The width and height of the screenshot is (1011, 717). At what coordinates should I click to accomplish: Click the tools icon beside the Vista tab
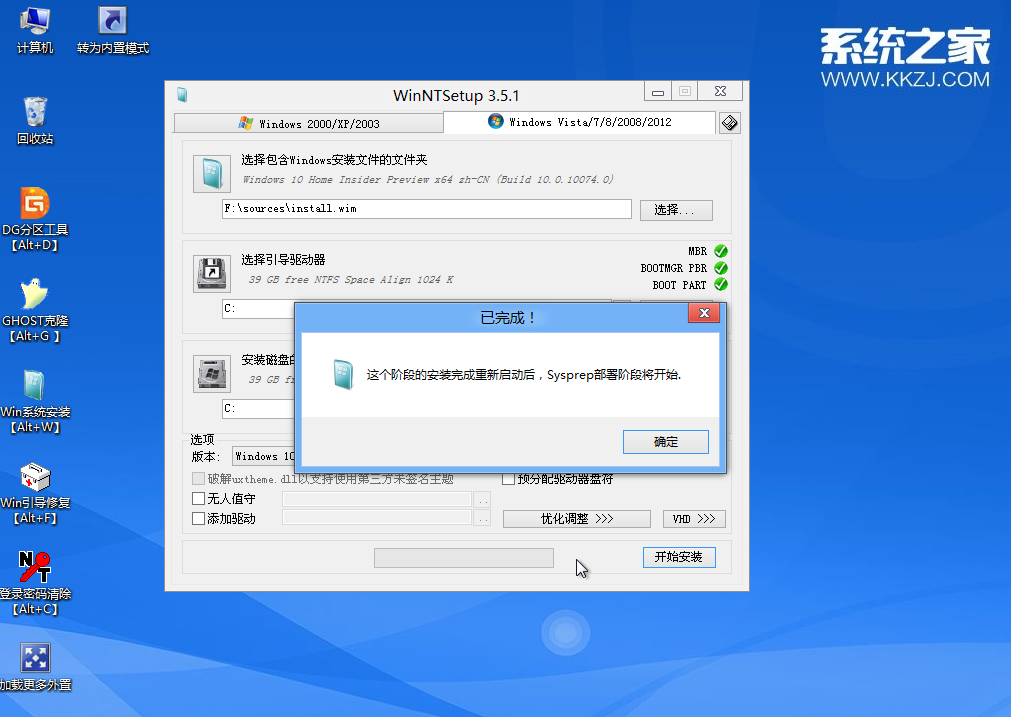point(729,123)
